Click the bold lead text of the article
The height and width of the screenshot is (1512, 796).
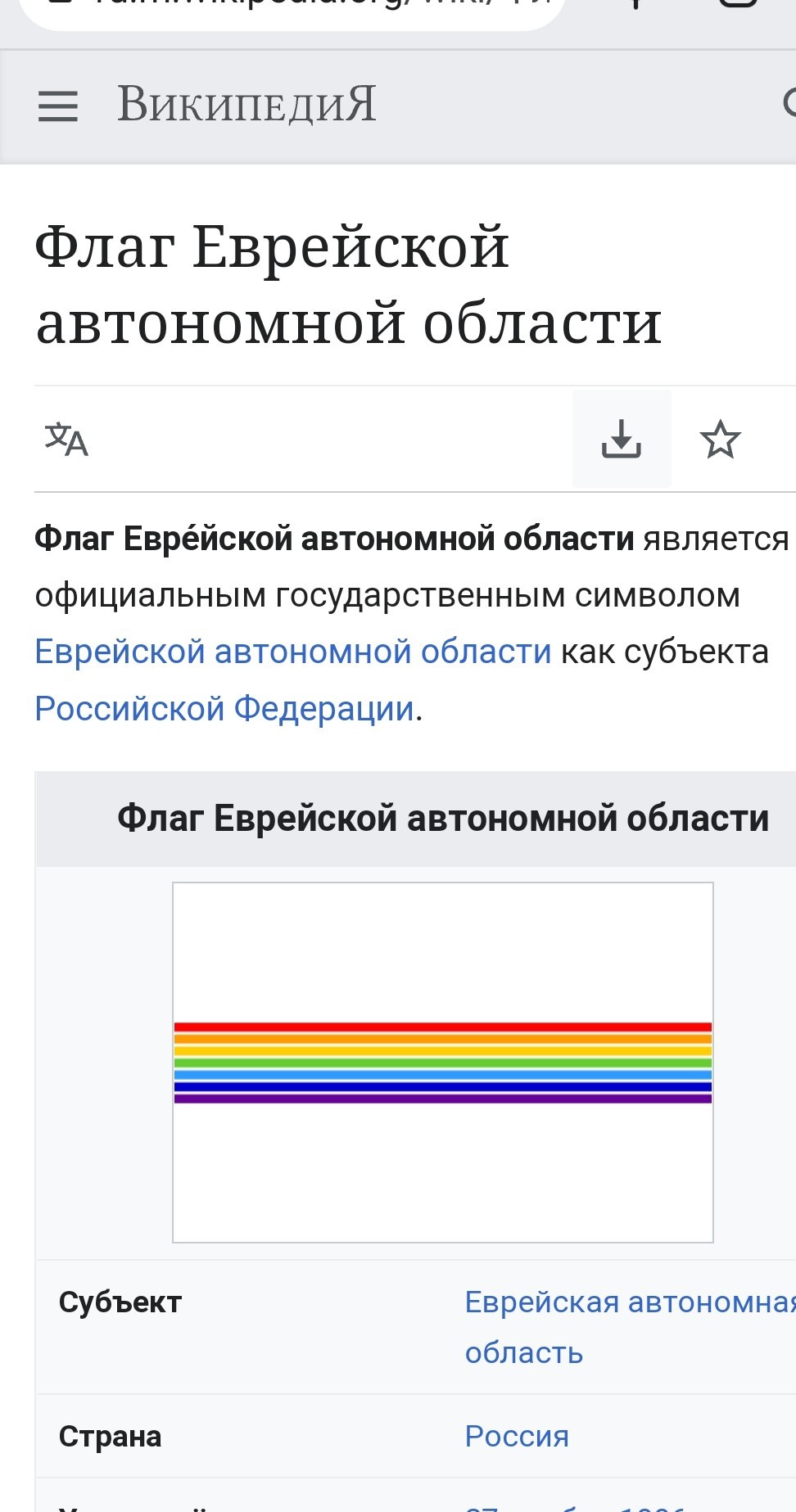click(x=334, y=539)
